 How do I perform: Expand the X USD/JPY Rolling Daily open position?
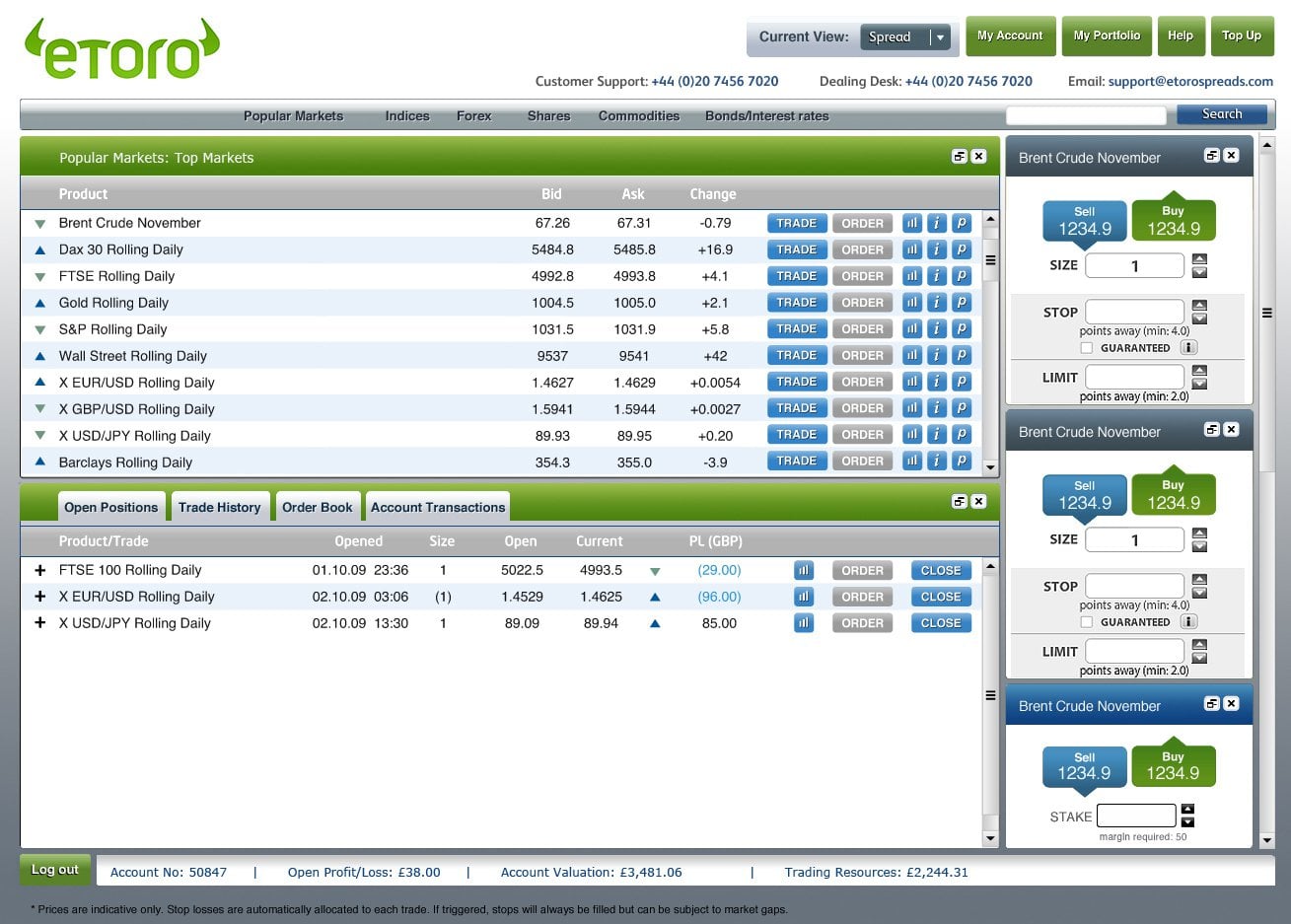pos(39,623)
